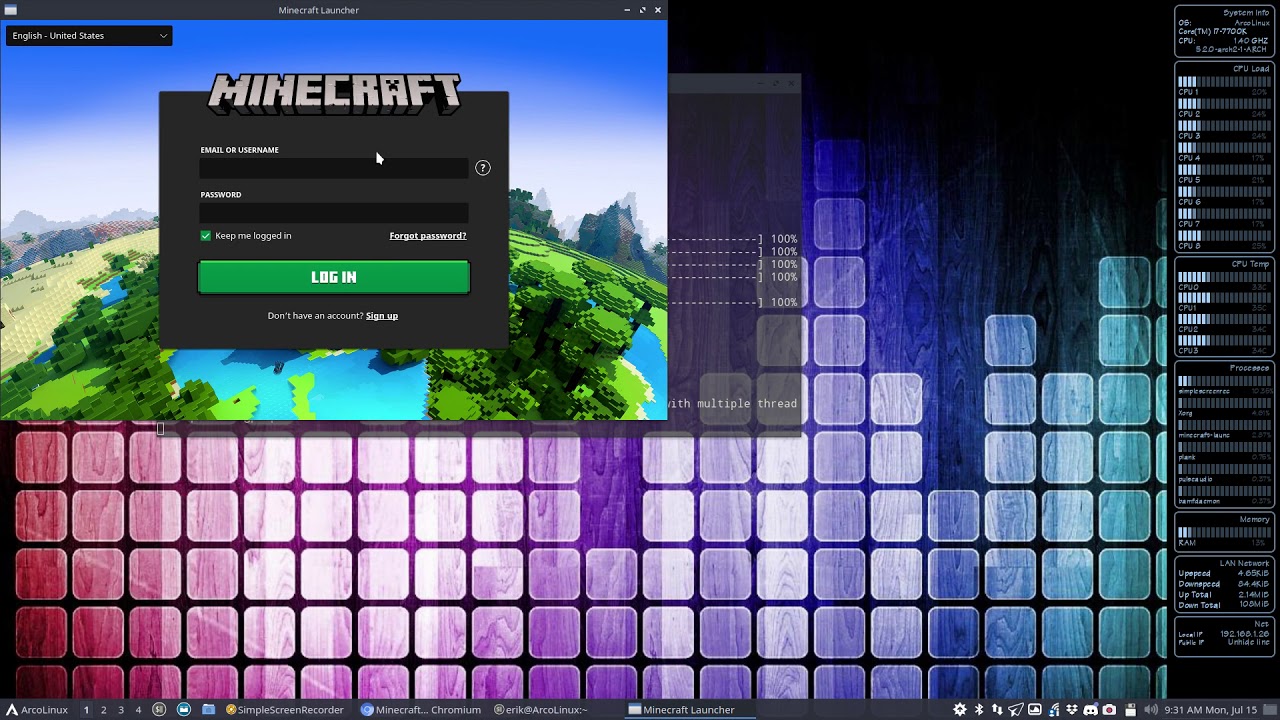This screenshot has height=720, width=1280.
Task: Open the English - United States language dropdown
Action: tap(89, 36)
